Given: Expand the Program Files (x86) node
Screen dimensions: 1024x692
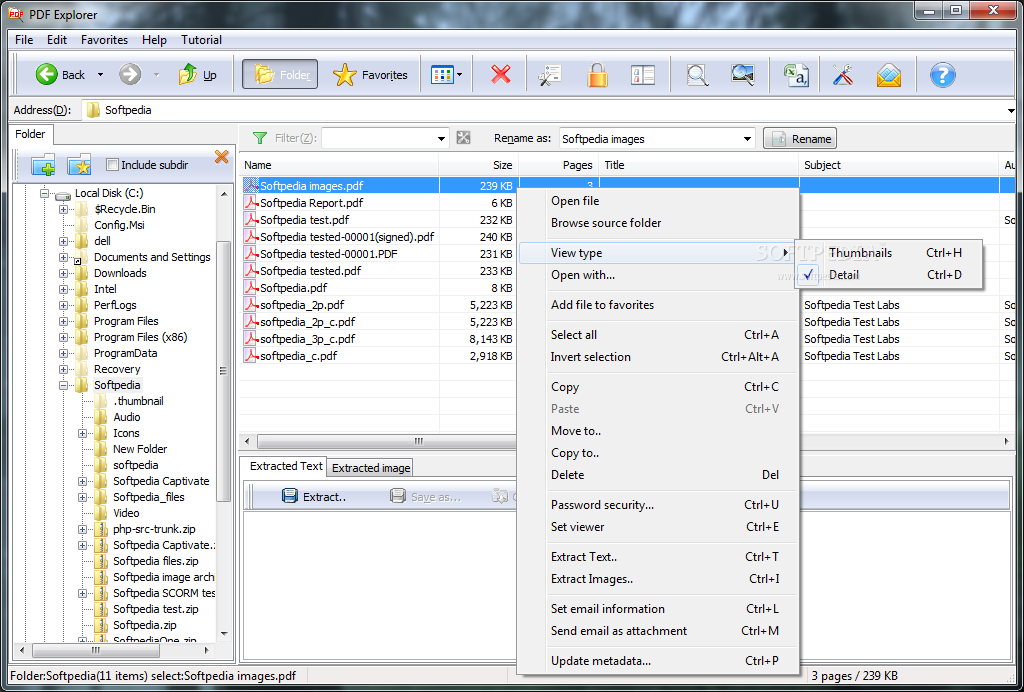Looking at the screenshot, I should click(63, 337).
